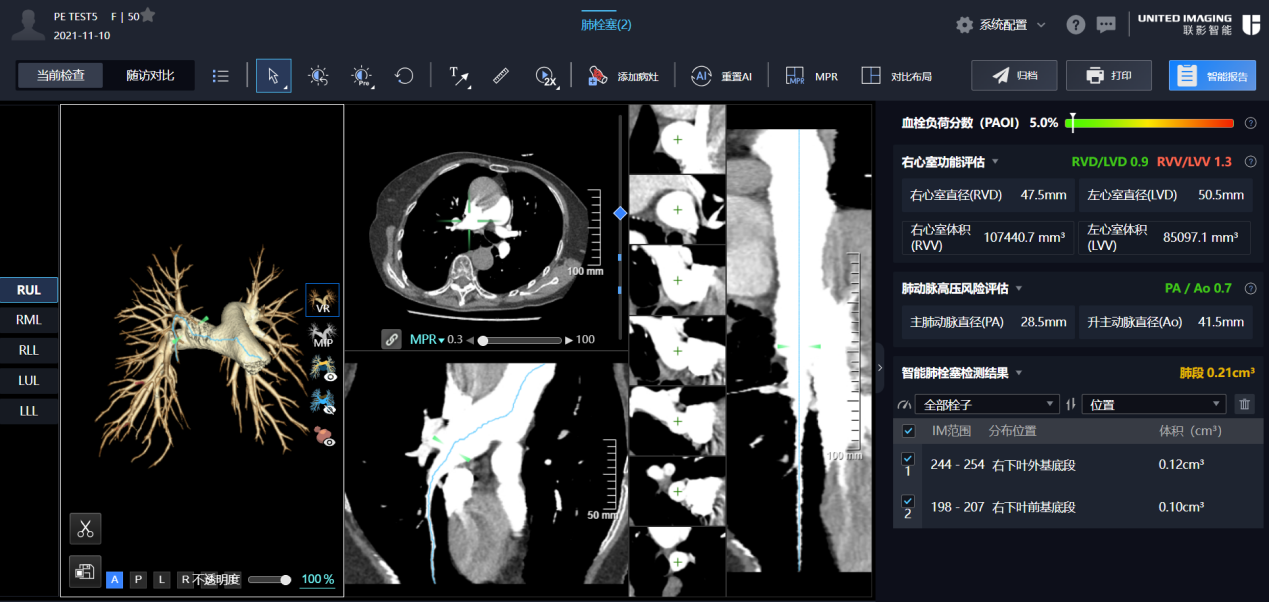Open the MPR tool
Screen dimensions: 1269x602
tap(812, 76)
